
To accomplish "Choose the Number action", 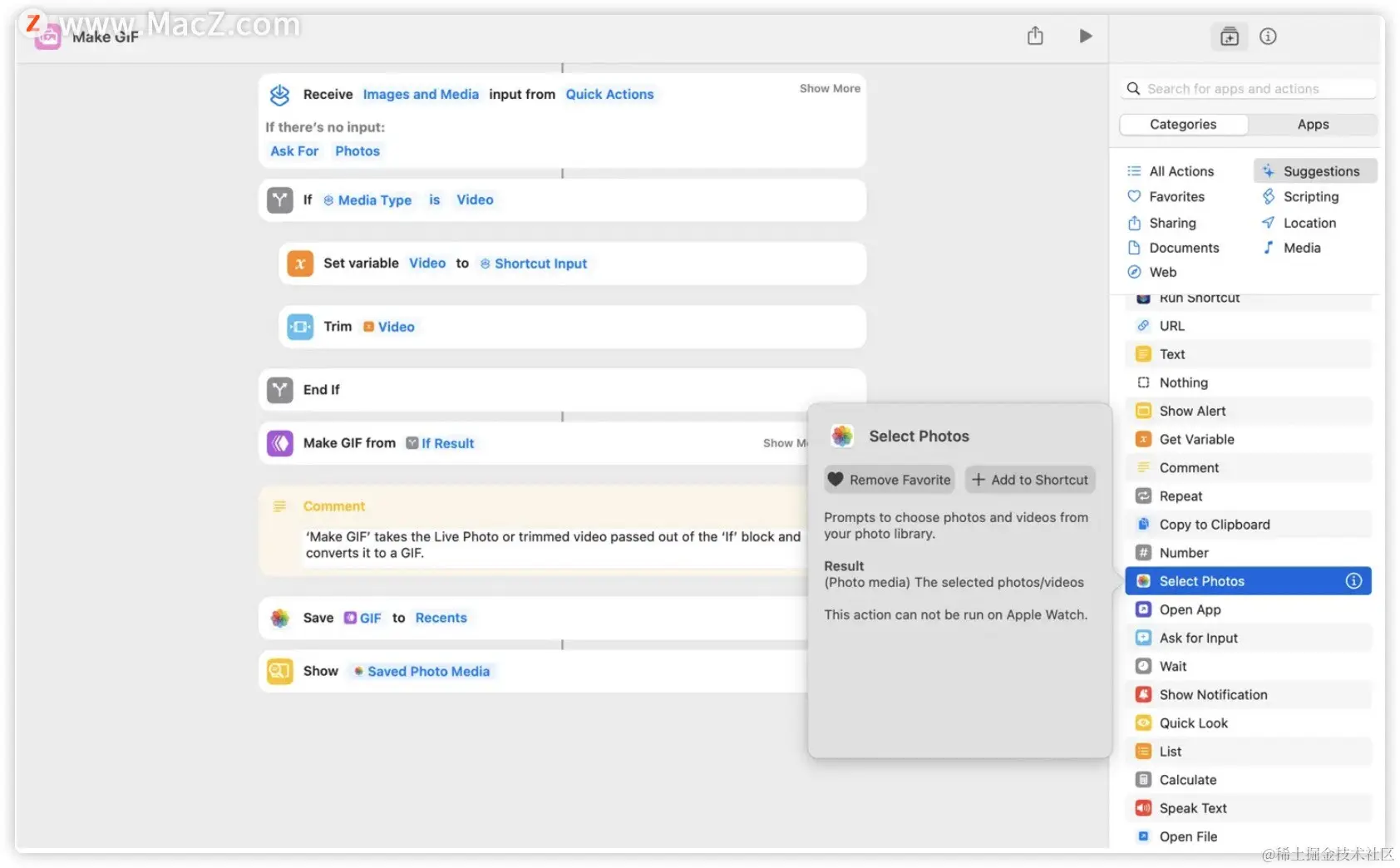I will pos(1248,553).
